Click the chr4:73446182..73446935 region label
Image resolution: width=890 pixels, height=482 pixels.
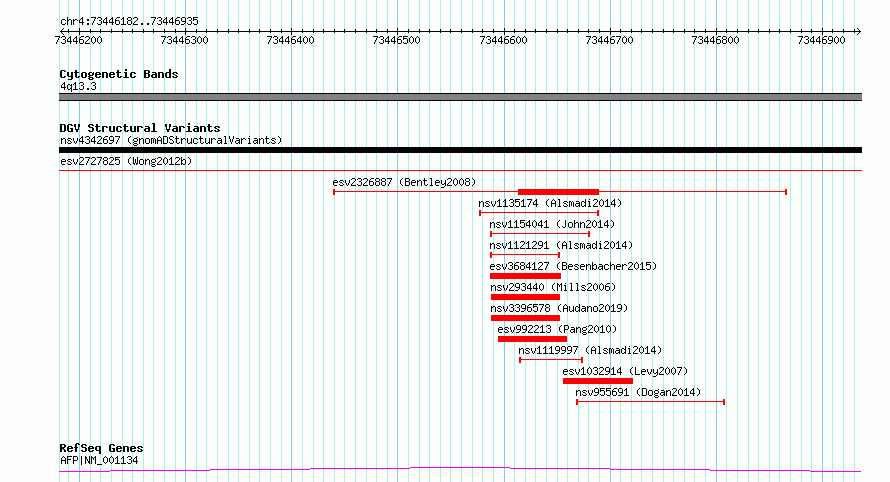coord(129,22)
